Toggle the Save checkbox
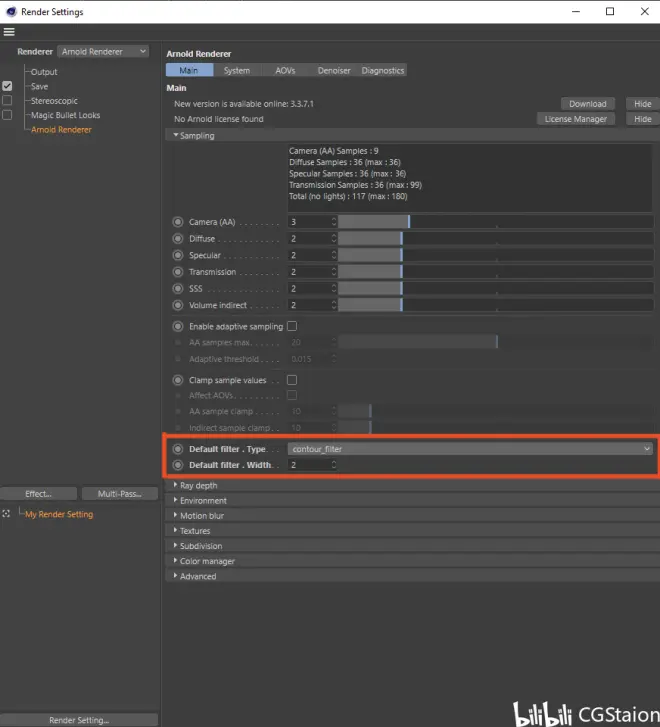The image size is (660, 727). click(7, 86)
